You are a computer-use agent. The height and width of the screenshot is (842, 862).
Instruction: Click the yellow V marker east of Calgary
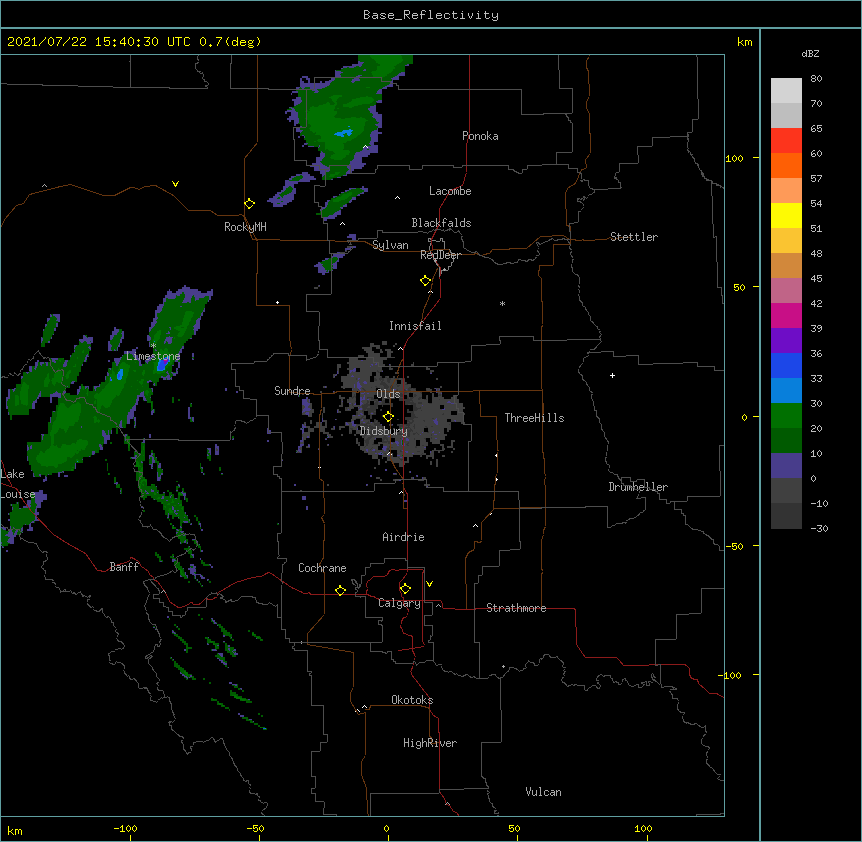(x=429, y=584)
